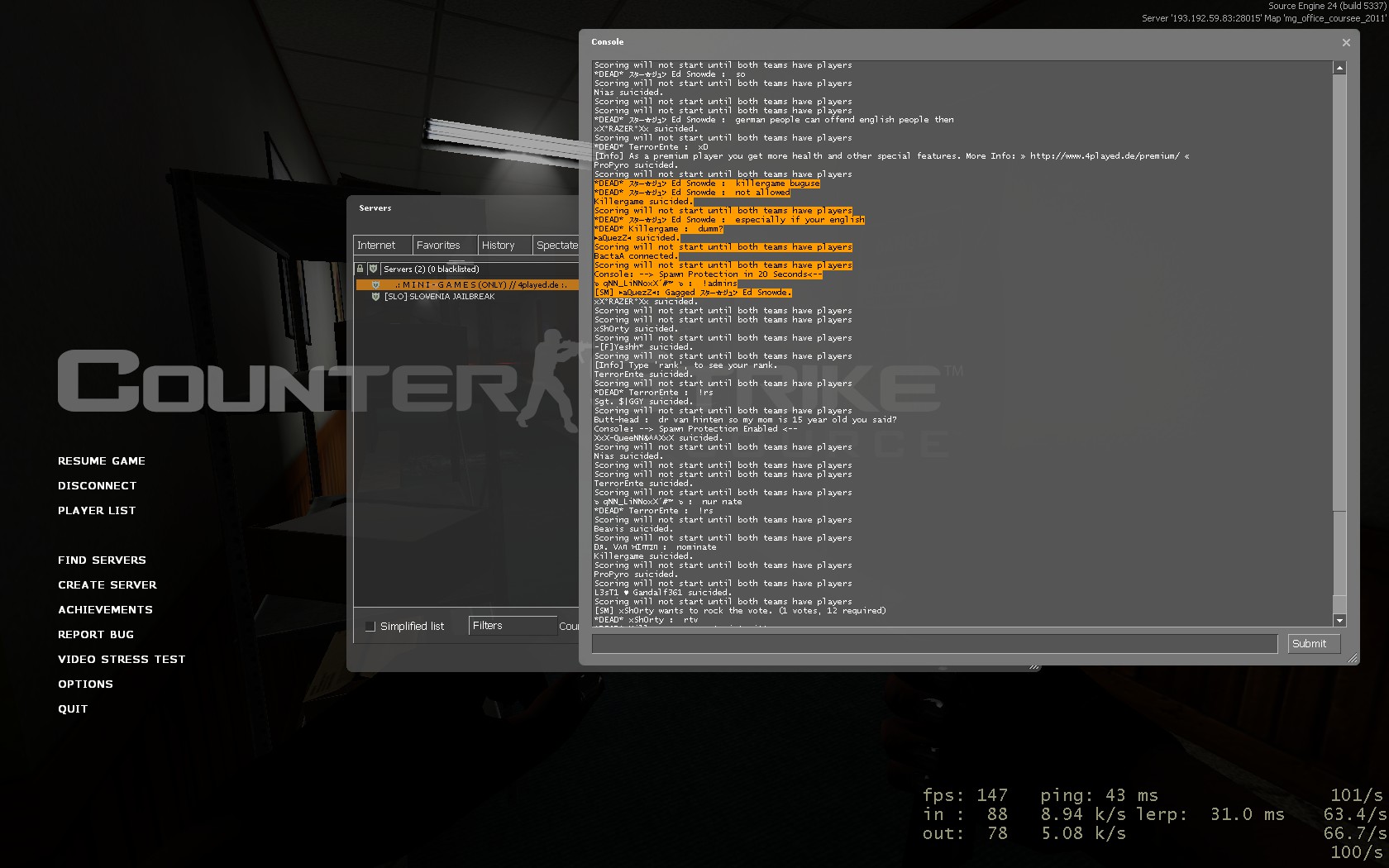The width and height of the screenshot is (1389, 868).
Task: Choose RESUME GAME from main menu
Action: 102,461
